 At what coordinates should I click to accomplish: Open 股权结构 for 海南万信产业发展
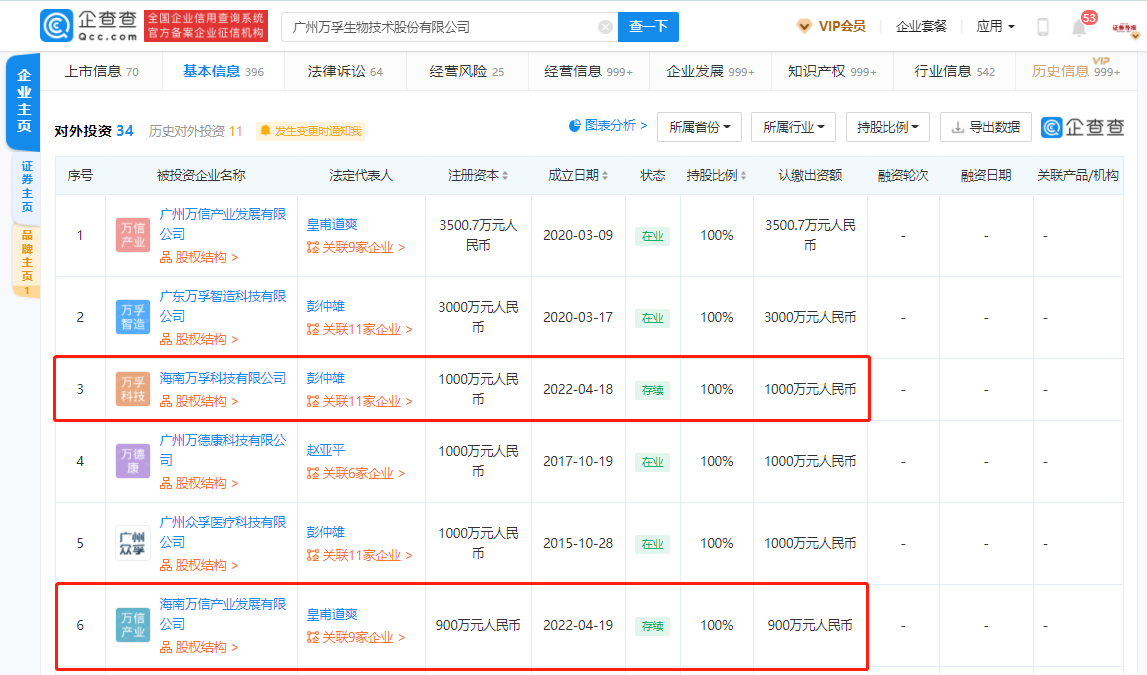click(x=199, y=647)
